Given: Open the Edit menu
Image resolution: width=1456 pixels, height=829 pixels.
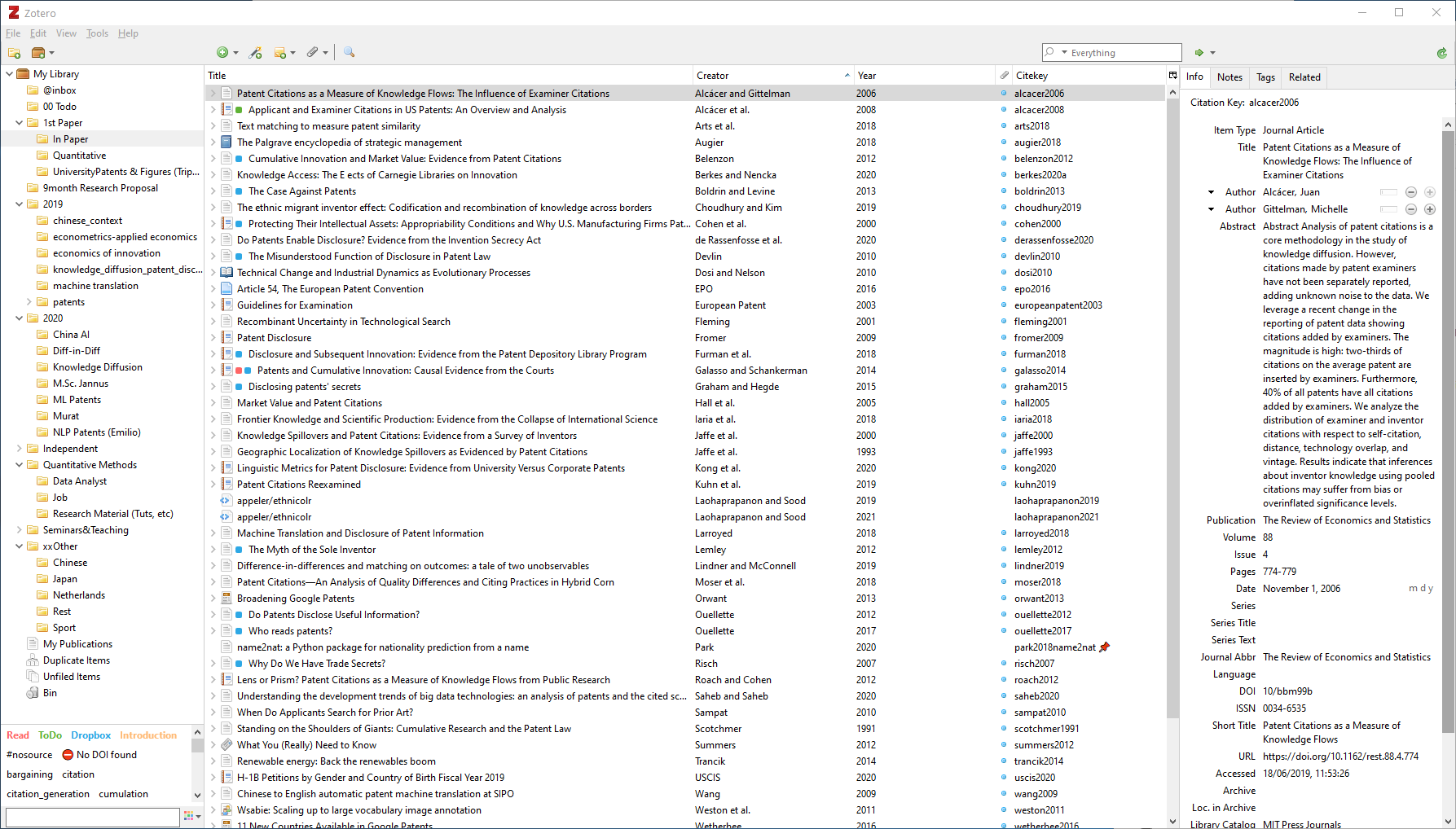Looking at the screenshot, I should click(38, 33).
